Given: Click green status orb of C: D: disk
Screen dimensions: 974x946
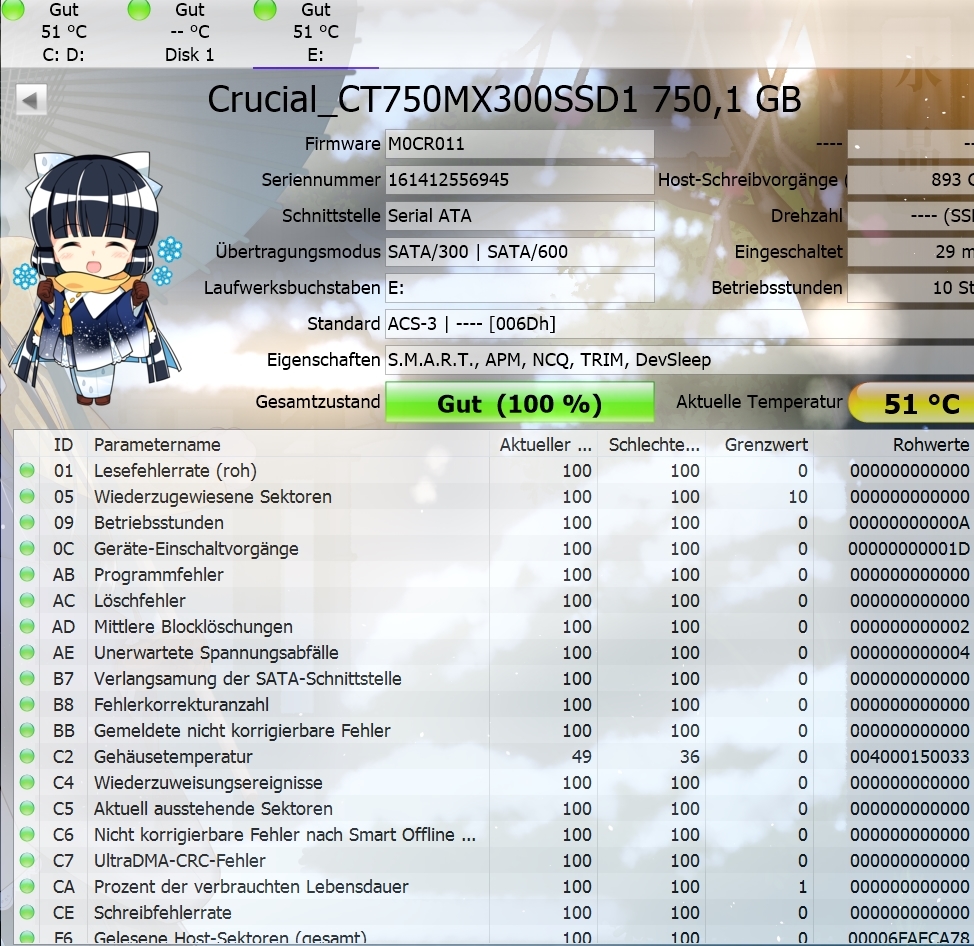Looking at the screenshot, I should point(13,9).
